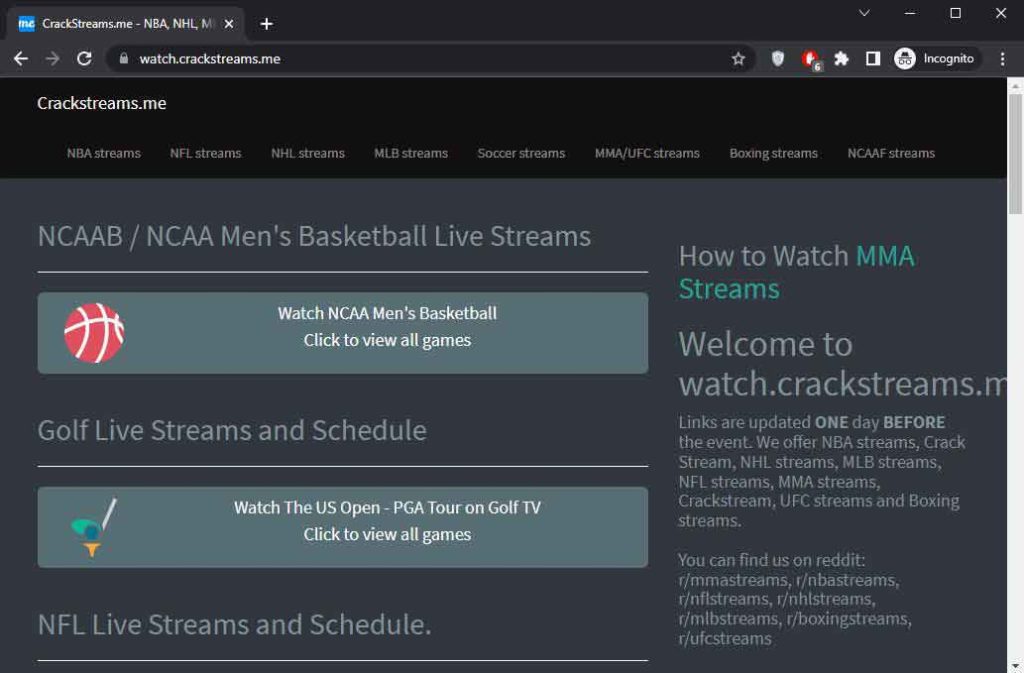Open a new tab with plus button
This screenshot has height=673, width=1024.
[x=266, y=24]
